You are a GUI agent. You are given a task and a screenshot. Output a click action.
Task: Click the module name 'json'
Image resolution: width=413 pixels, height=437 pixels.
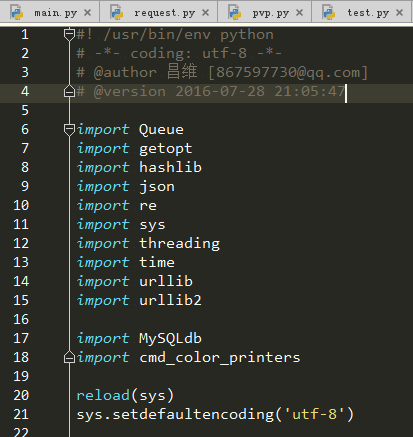157,187
